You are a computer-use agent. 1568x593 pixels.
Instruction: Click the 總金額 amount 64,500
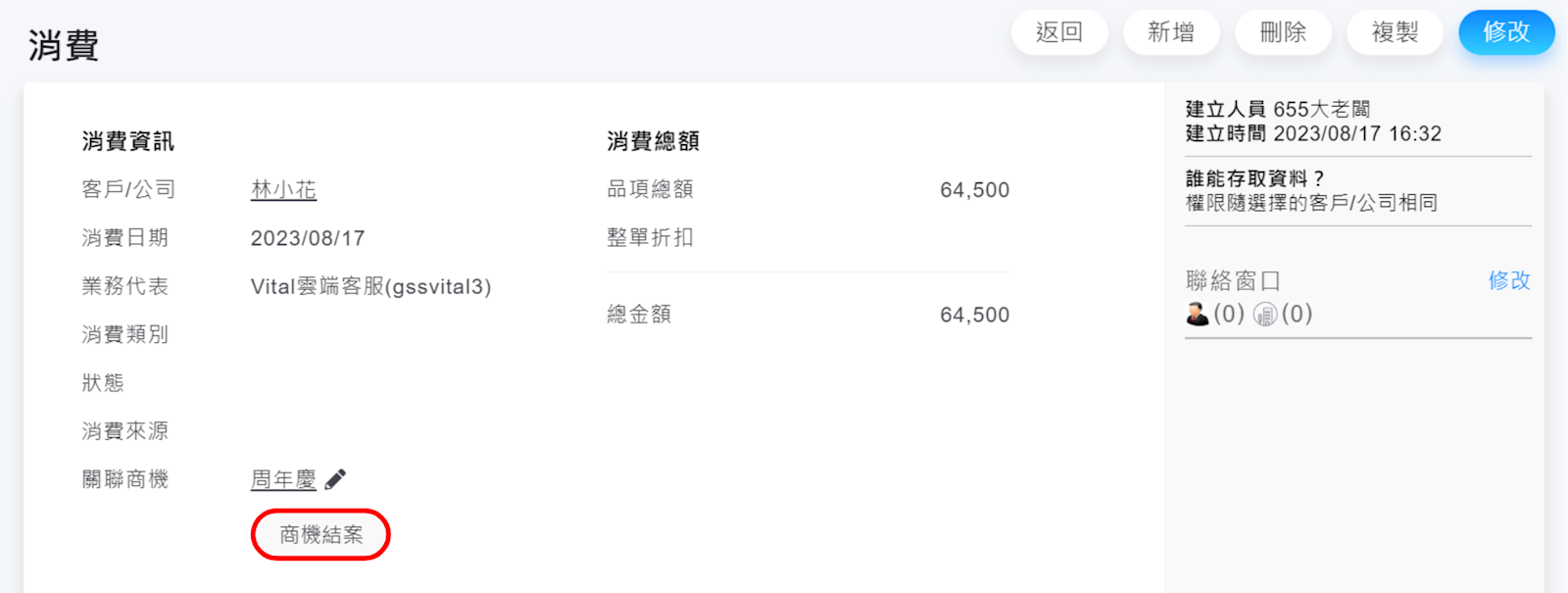point(974,315)
